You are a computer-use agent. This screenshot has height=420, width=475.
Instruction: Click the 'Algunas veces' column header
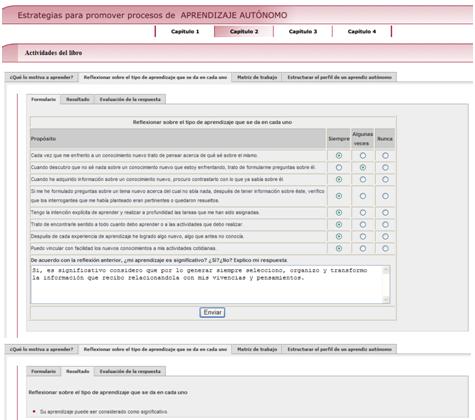pos(363,138)
